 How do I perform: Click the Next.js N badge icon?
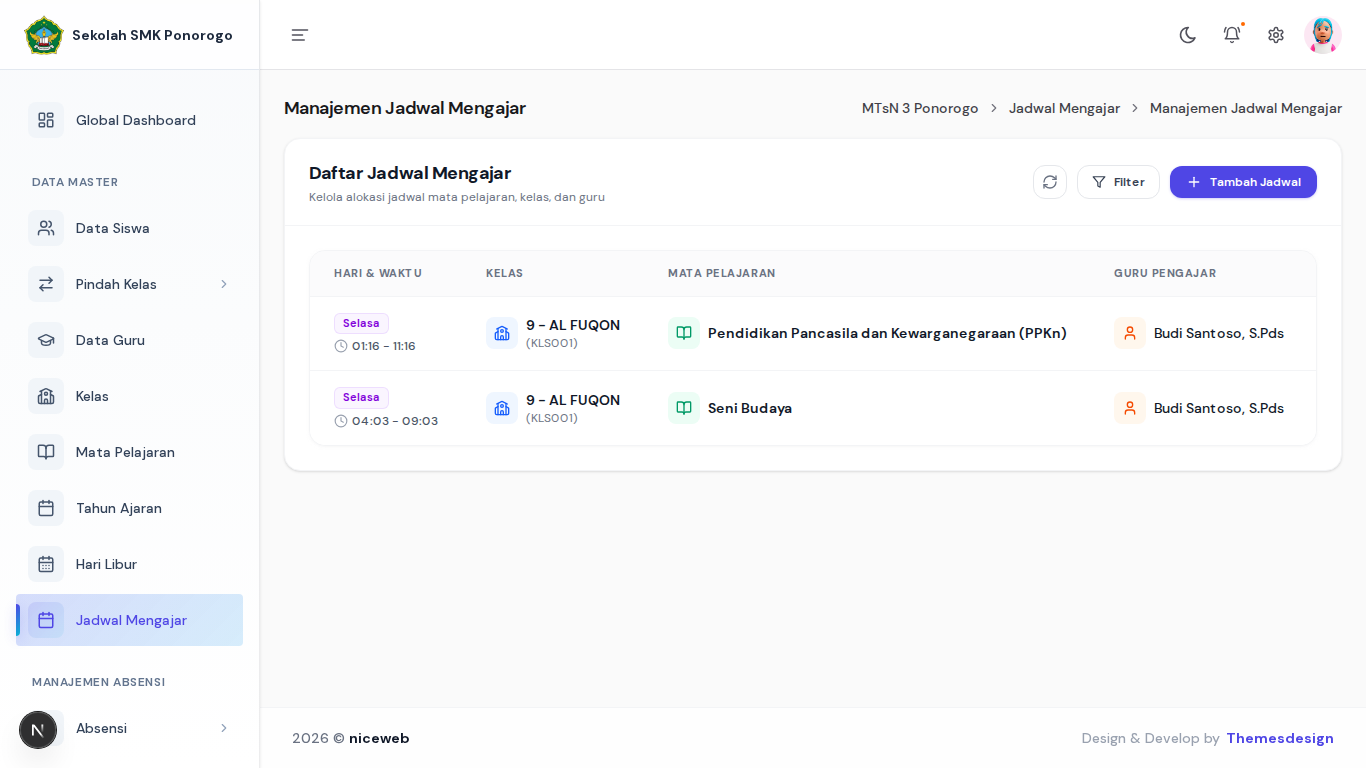[38, 730]
